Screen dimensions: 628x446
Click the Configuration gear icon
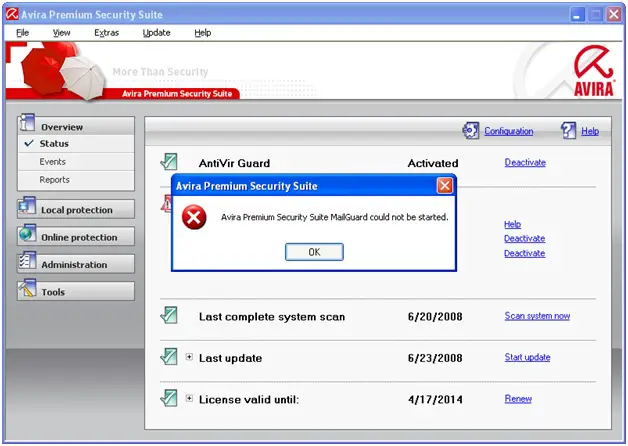[471, 131]
